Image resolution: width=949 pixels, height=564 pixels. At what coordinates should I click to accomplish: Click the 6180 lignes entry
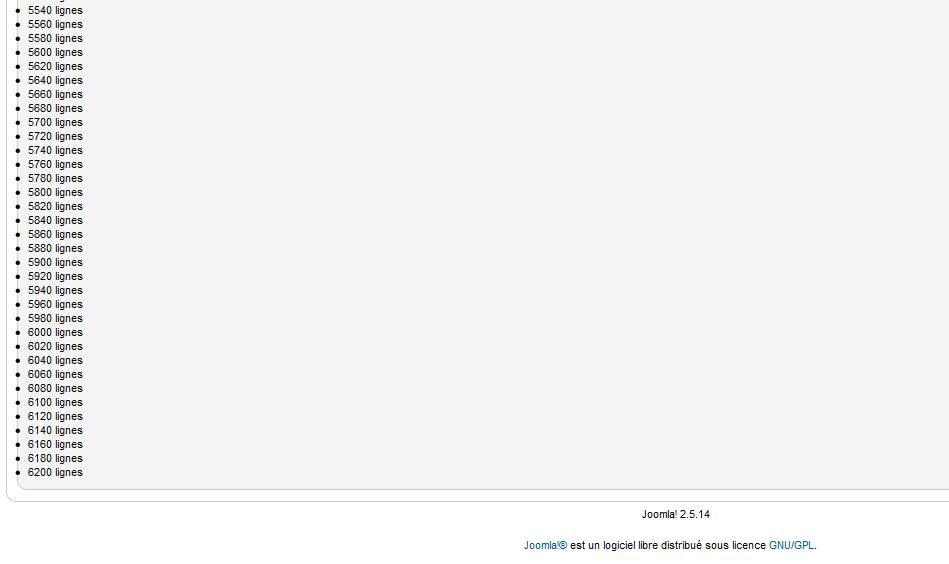pos(55,458)
